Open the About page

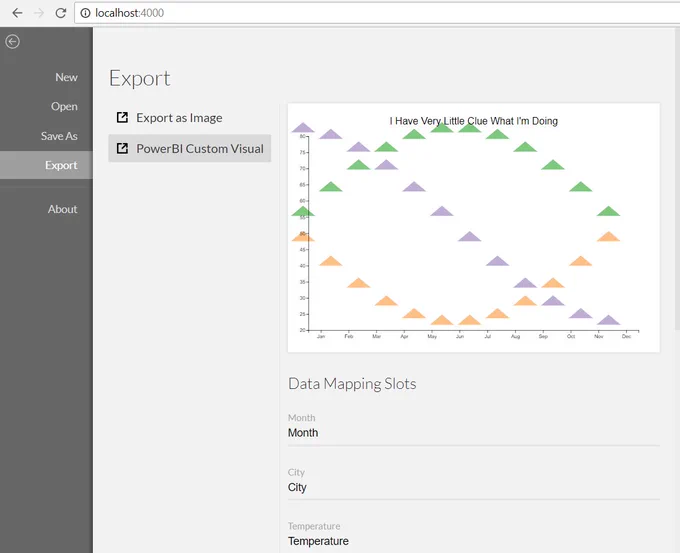[x=62, y=209]
